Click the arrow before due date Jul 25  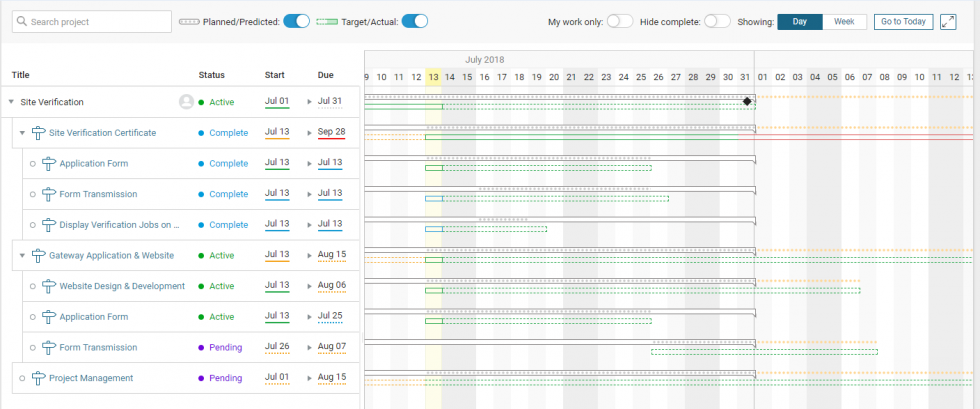click(309, 316)
